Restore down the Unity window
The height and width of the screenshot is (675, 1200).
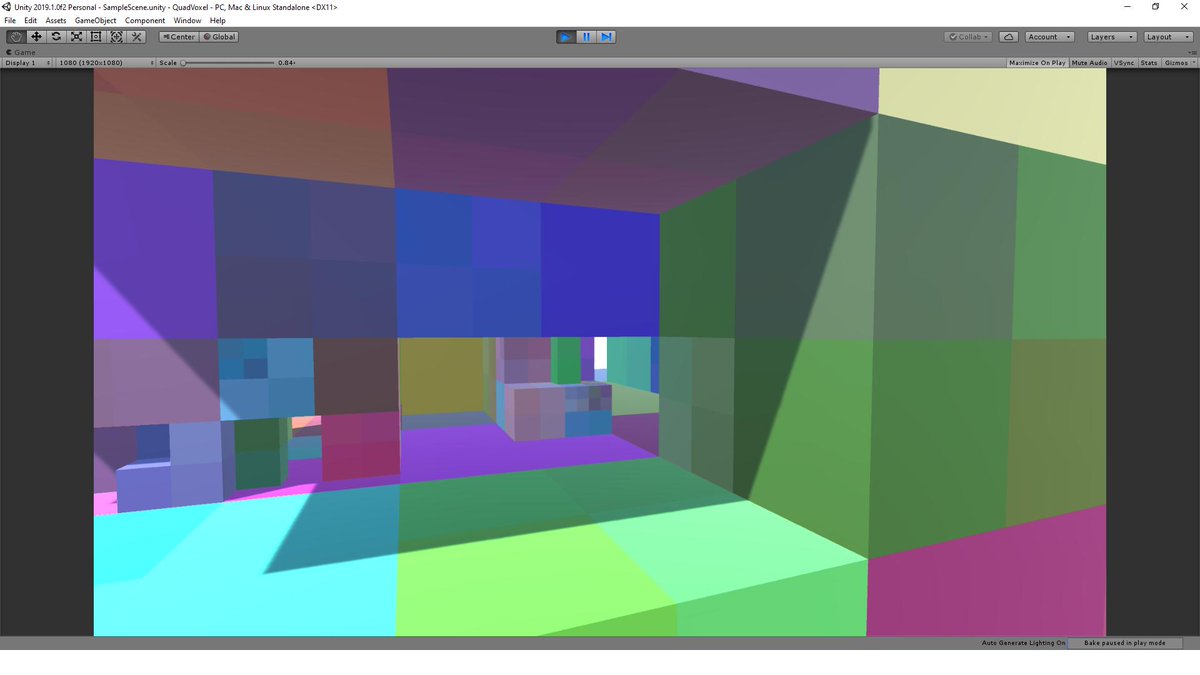(x=1156, y=7)
